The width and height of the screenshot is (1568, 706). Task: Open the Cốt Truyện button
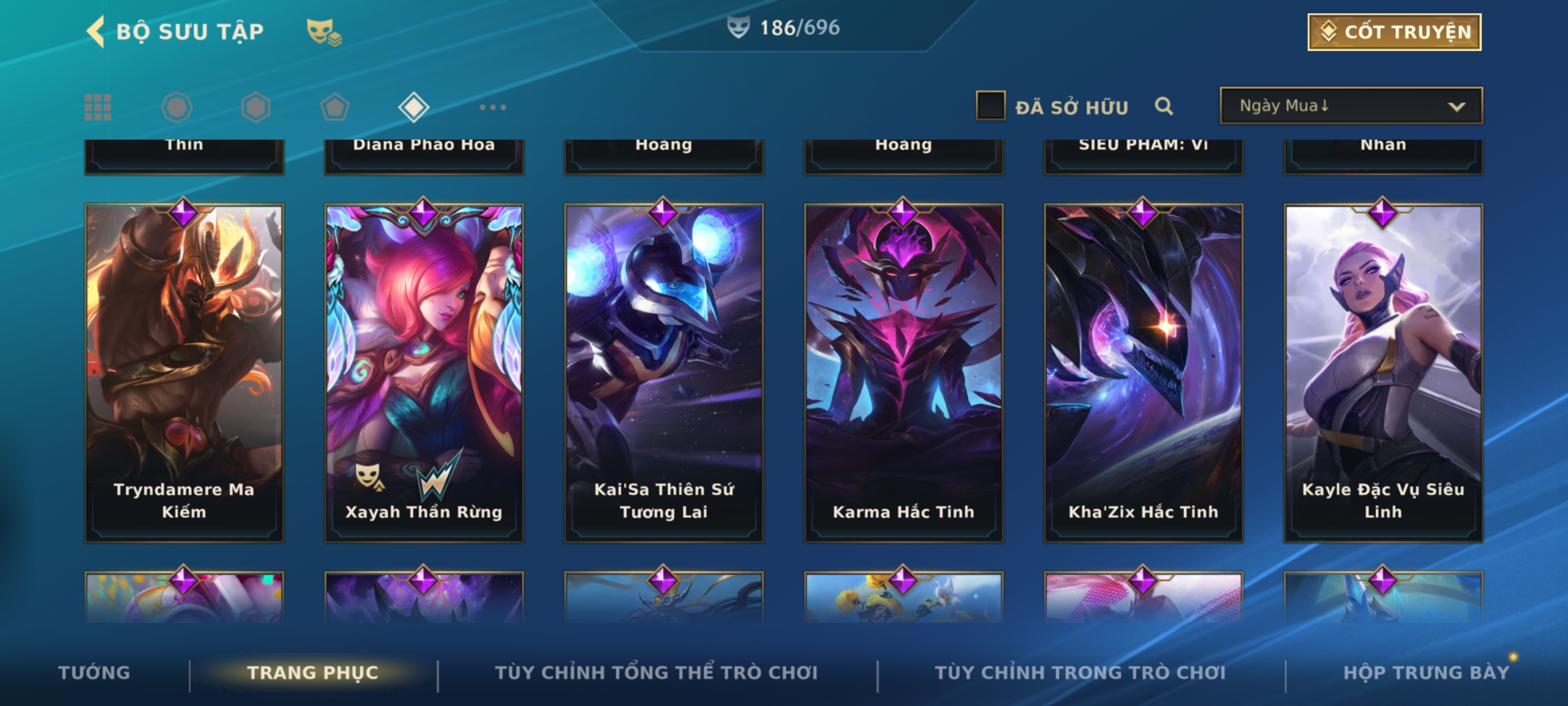(x=1394, y=32)
